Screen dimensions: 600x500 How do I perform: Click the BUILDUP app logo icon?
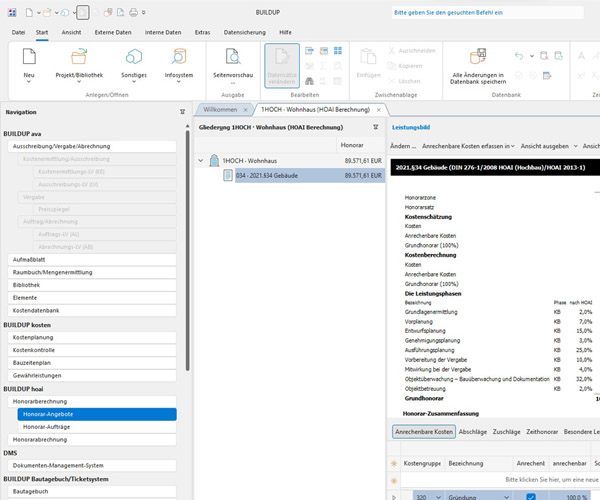coord(12,13)
